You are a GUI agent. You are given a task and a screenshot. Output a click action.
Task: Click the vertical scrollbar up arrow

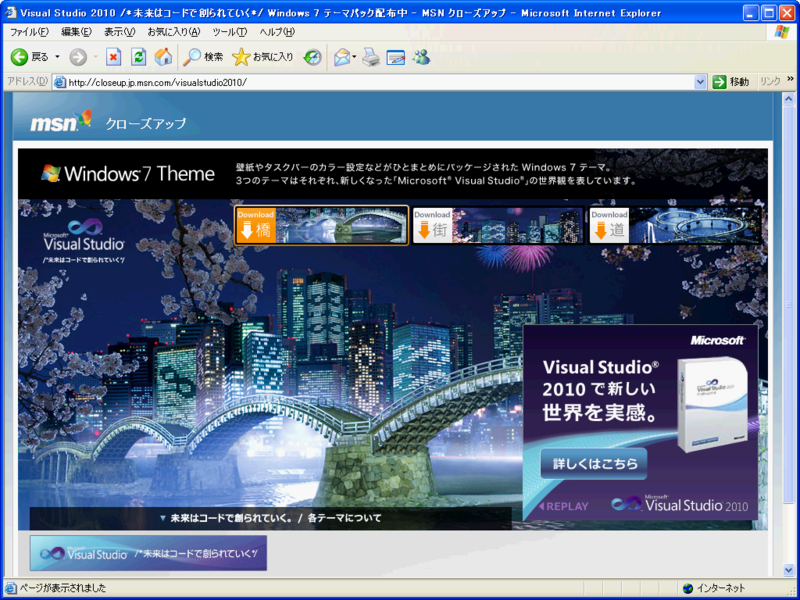[789, 98]
